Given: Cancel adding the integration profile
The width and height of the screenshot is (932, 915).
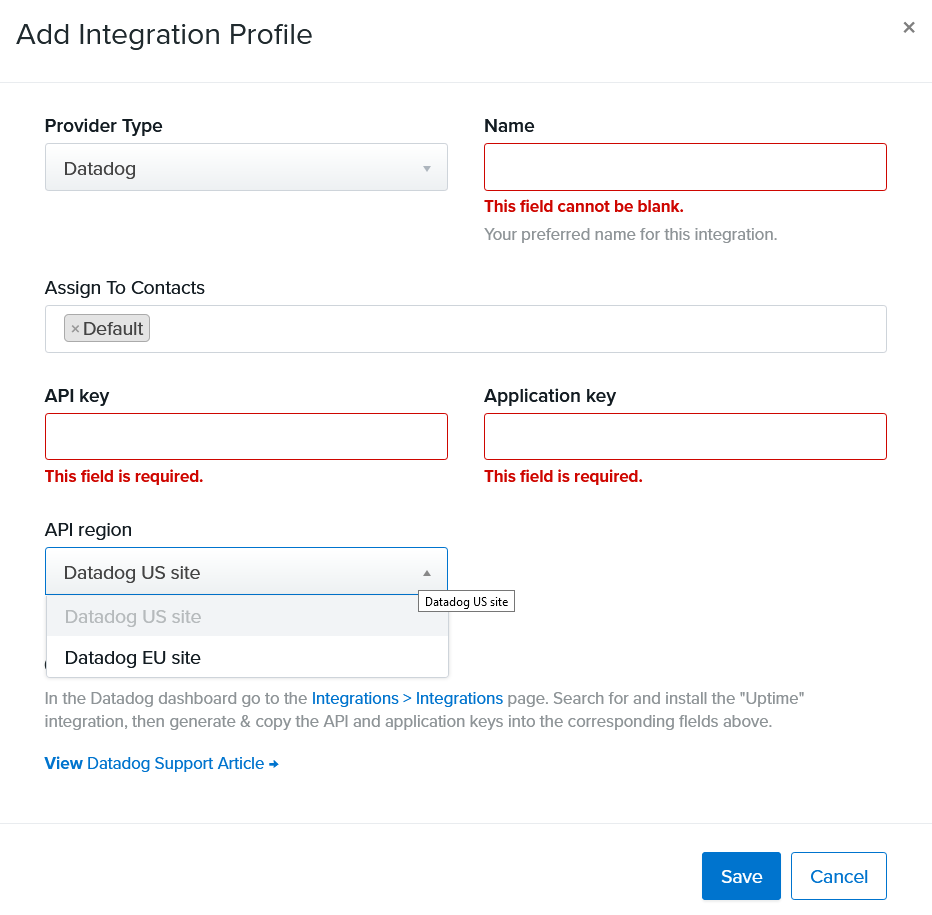Looking at the screenshot, I should point(838,875).
